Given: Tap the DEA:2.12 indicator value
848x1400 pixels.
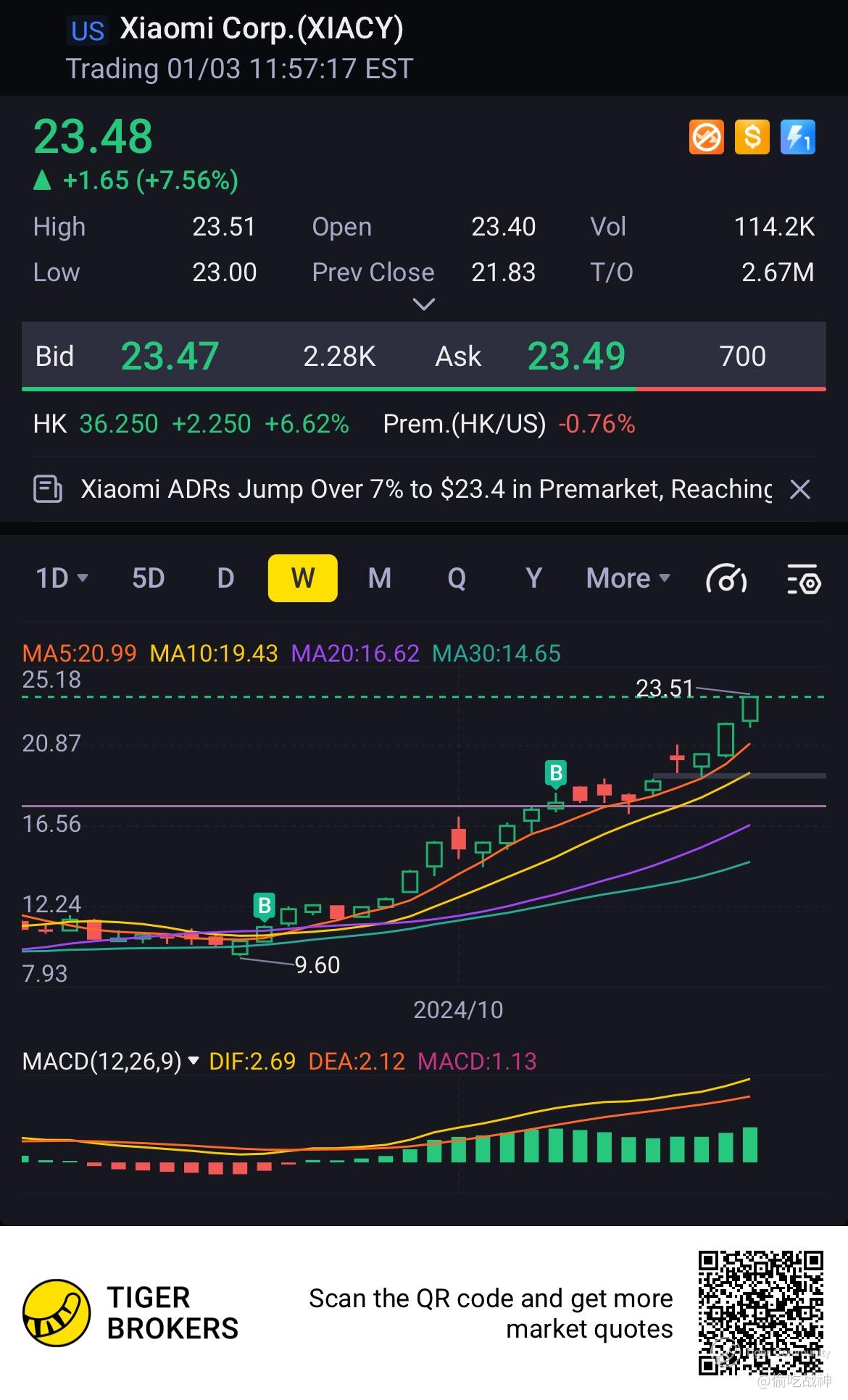Looking at the screenshot, I should [357, 1062].
